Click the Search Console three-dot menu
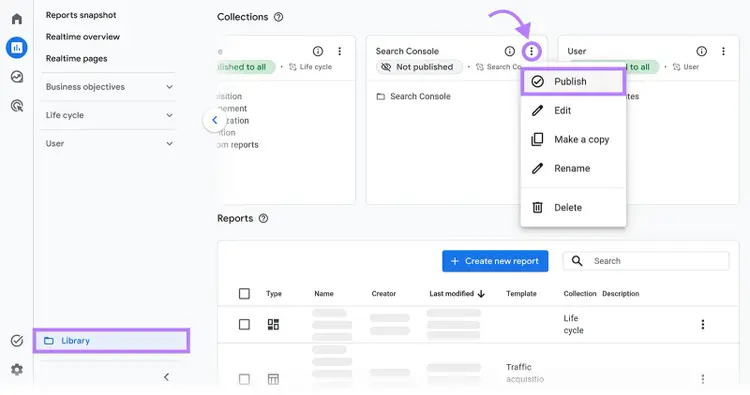Viewport: 750px width, 395px height. (x=531, y=51)
